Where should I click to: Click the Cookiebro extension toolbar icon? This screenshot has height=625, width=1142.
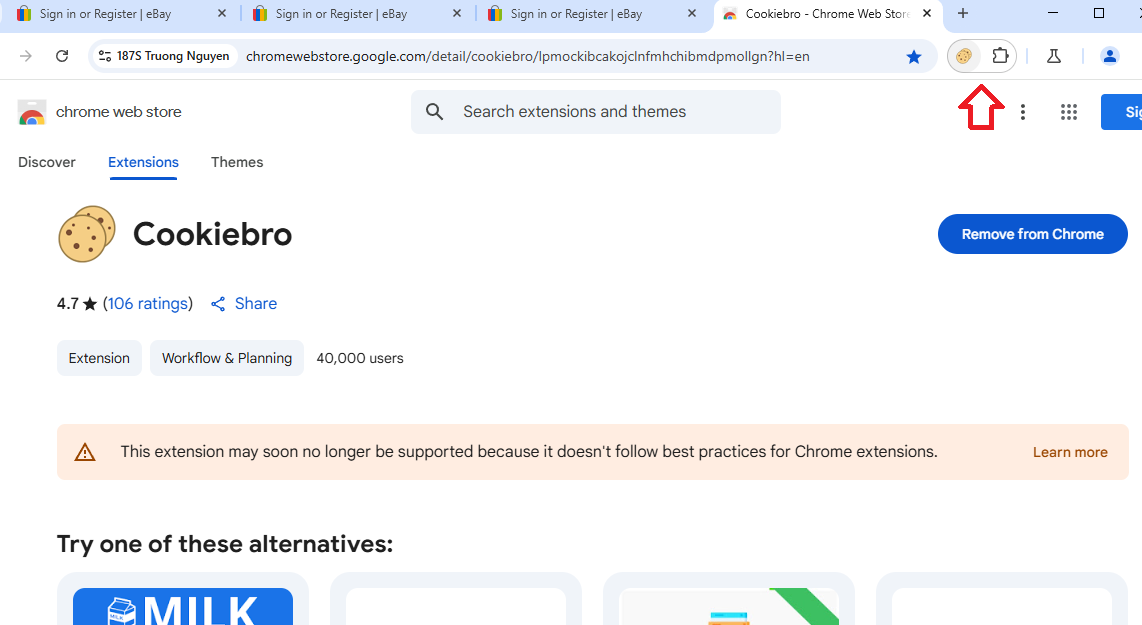coord(964,56)
